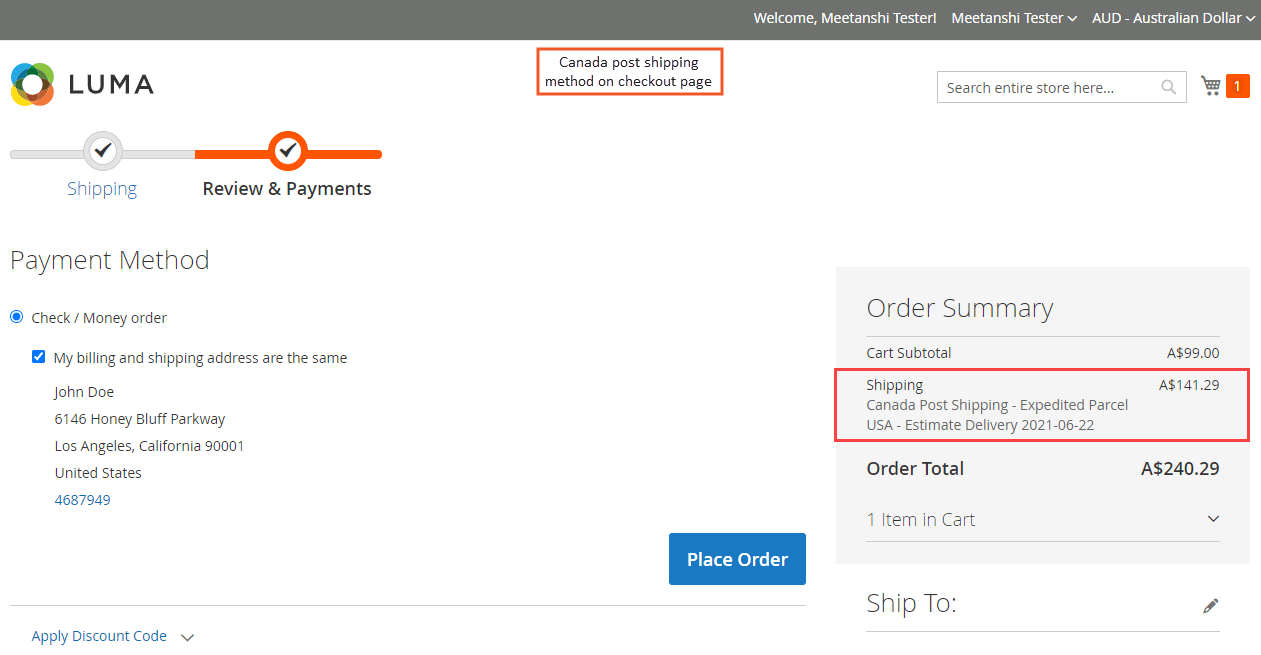The height and width of the screenshot is (655, 1261).
Task: Toggle billing and shipping address same checkbox
Action: coord(39,357)
